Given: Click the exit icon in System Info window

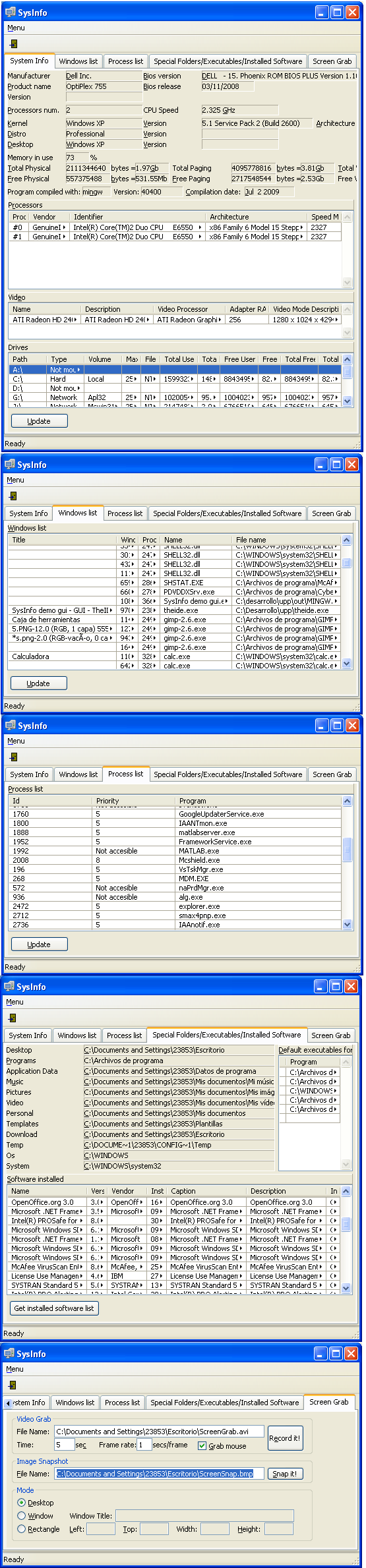Looking at the screenshot, I should (x=13, y=44).
